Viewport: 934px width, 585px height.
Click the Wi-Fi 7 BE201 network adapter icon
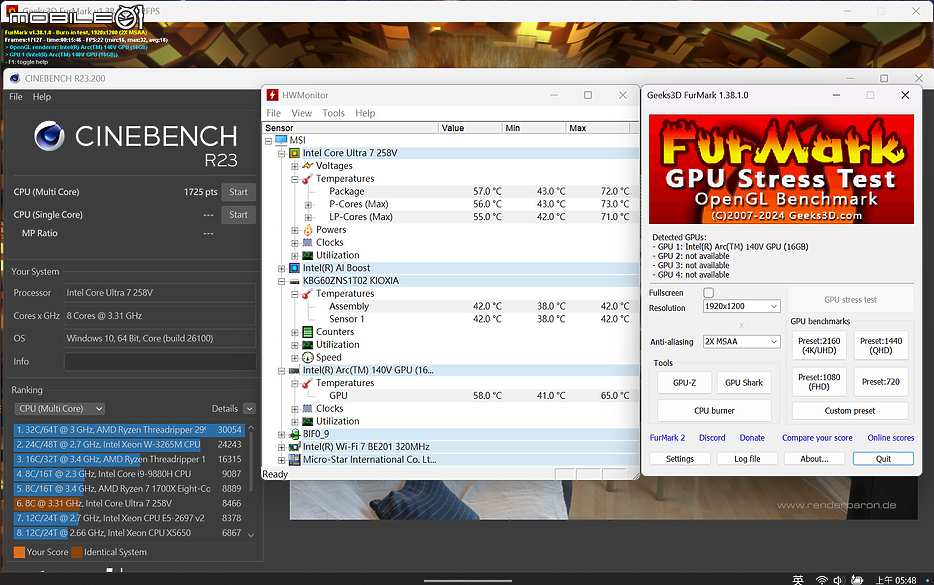pyautogui.click(x=294, y=447)
